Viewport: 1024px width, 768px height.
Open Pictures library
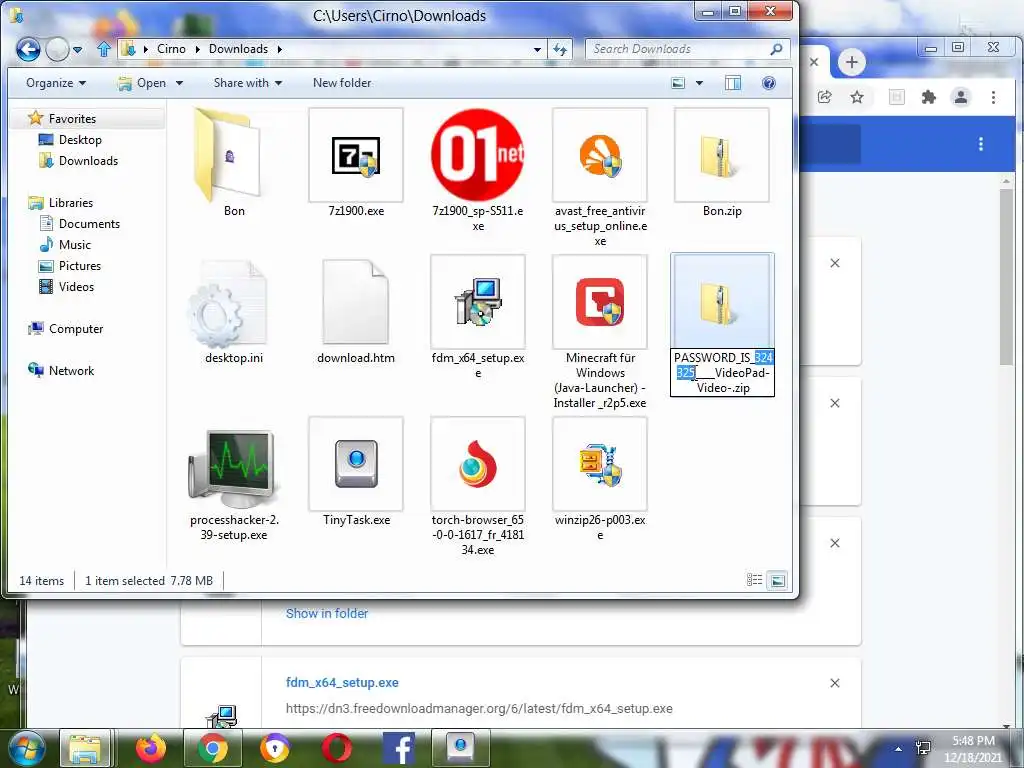[79, 266]
